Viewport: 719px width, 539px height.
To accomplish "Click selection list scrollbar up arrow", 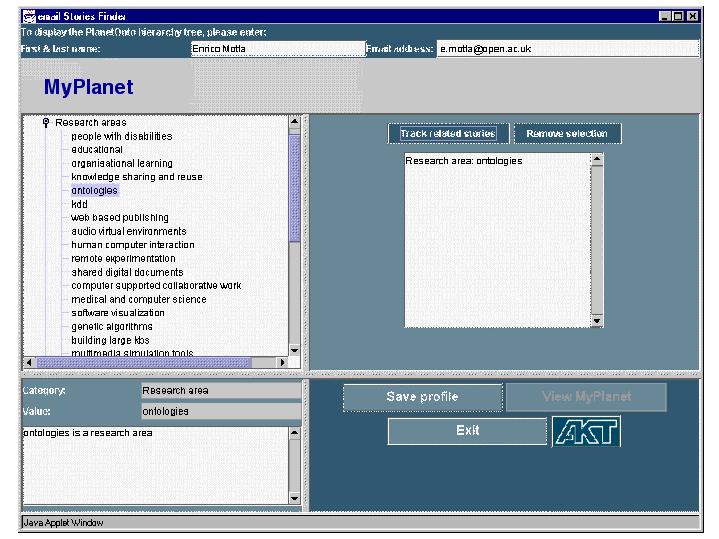I will (597, 160).
